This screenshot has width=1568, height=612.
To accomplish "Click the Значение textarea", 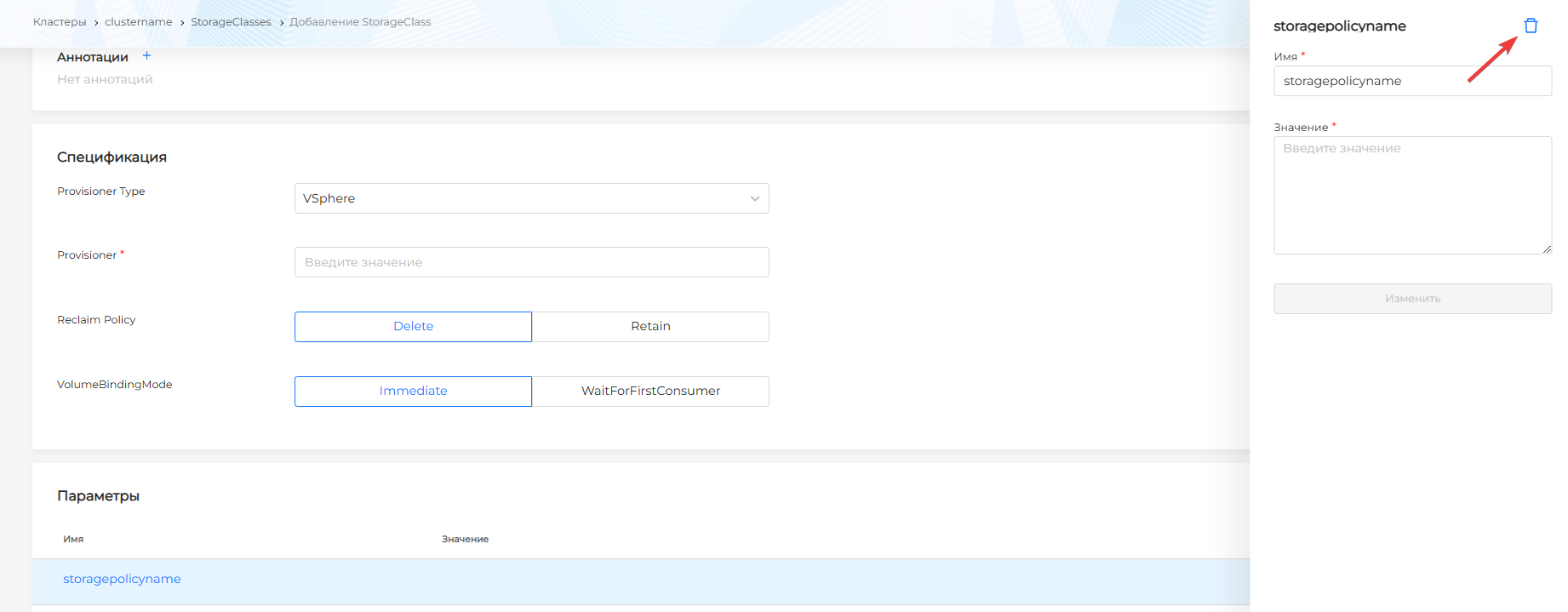I will (1412, 196).
